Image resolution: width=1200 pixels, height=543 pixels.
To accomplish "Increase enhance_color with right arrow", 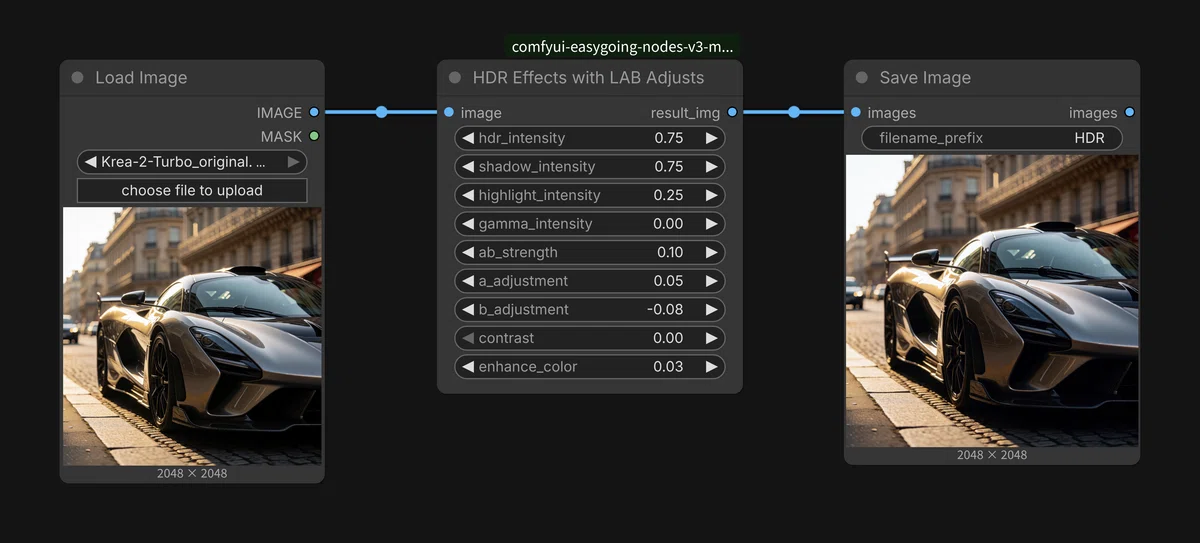I will [711, 367].
